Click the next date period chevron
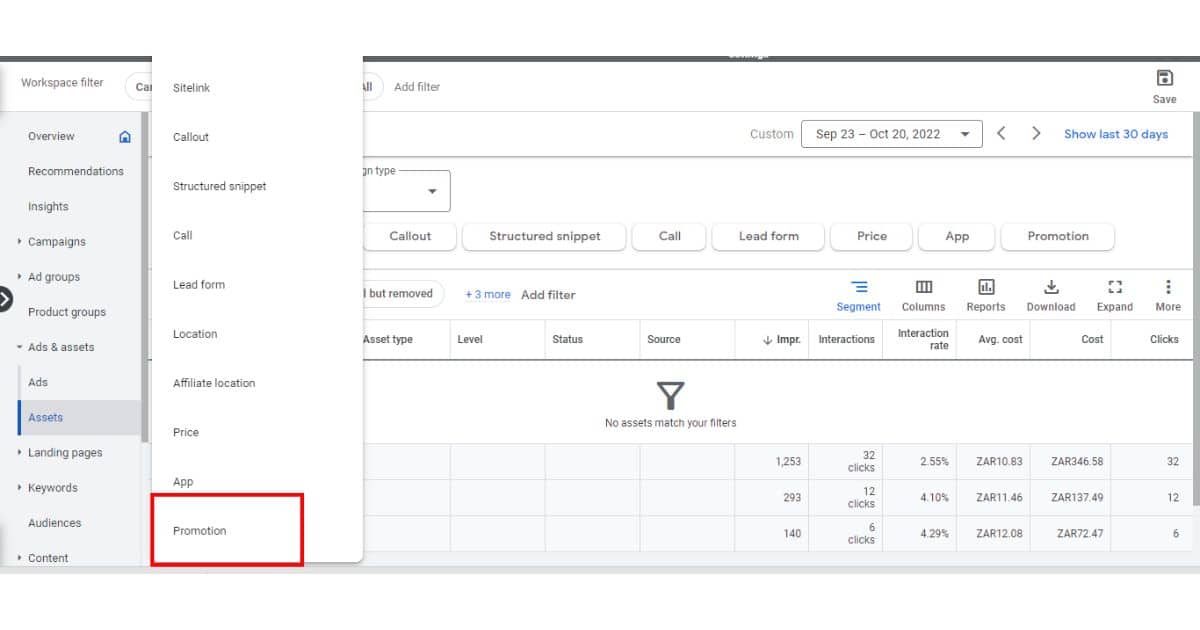This screenshot has height=630, width=1200. (1036, 132)
